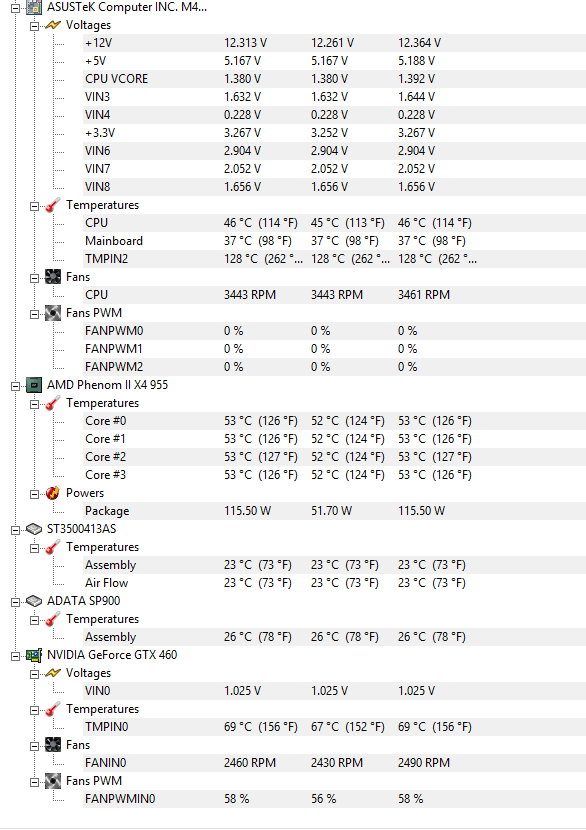Click the thermometer icon under ASUSTeK Temperatures

pos(53,205)
